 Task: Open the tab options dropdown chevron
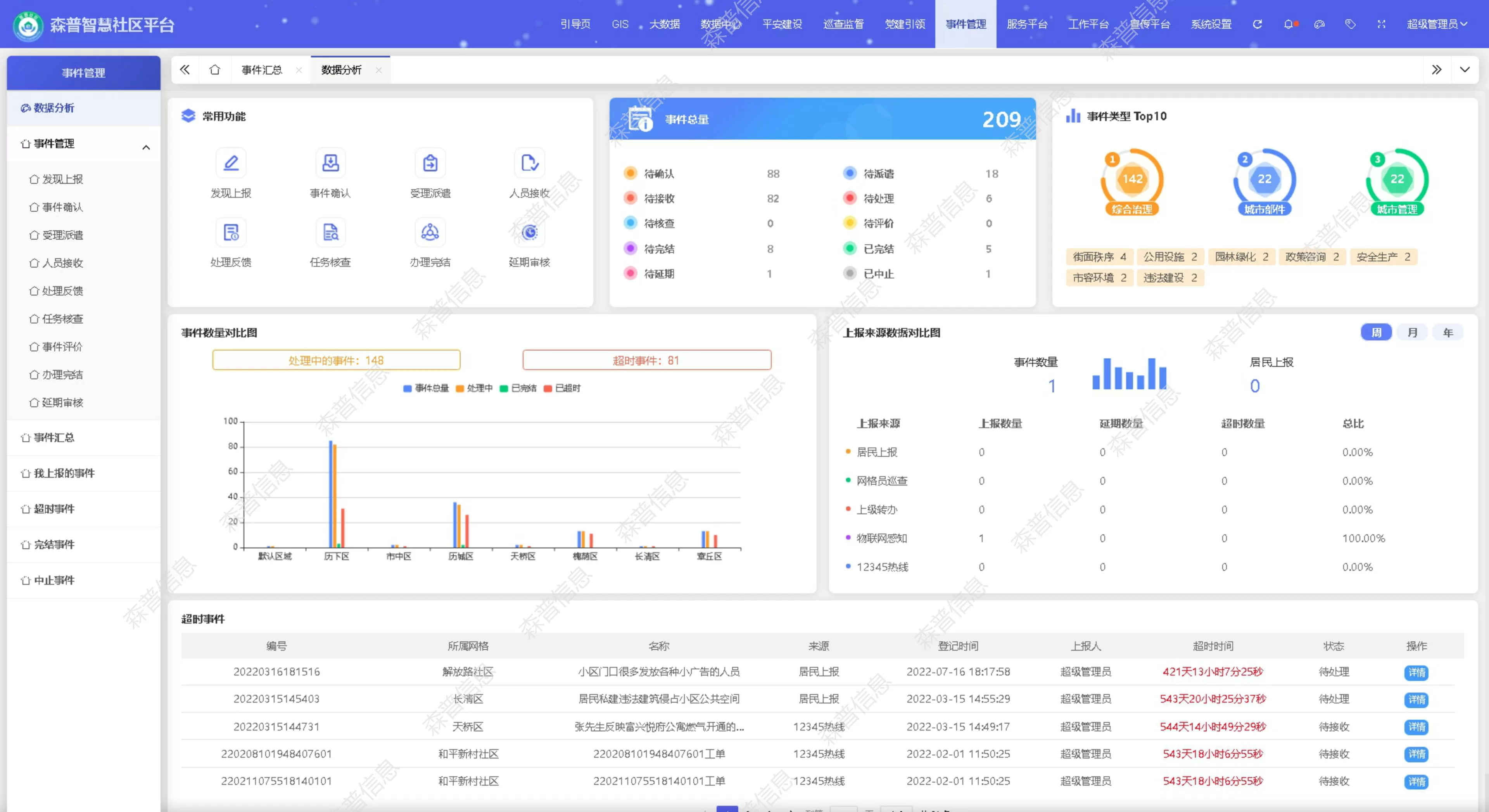tap(1465, 70)
